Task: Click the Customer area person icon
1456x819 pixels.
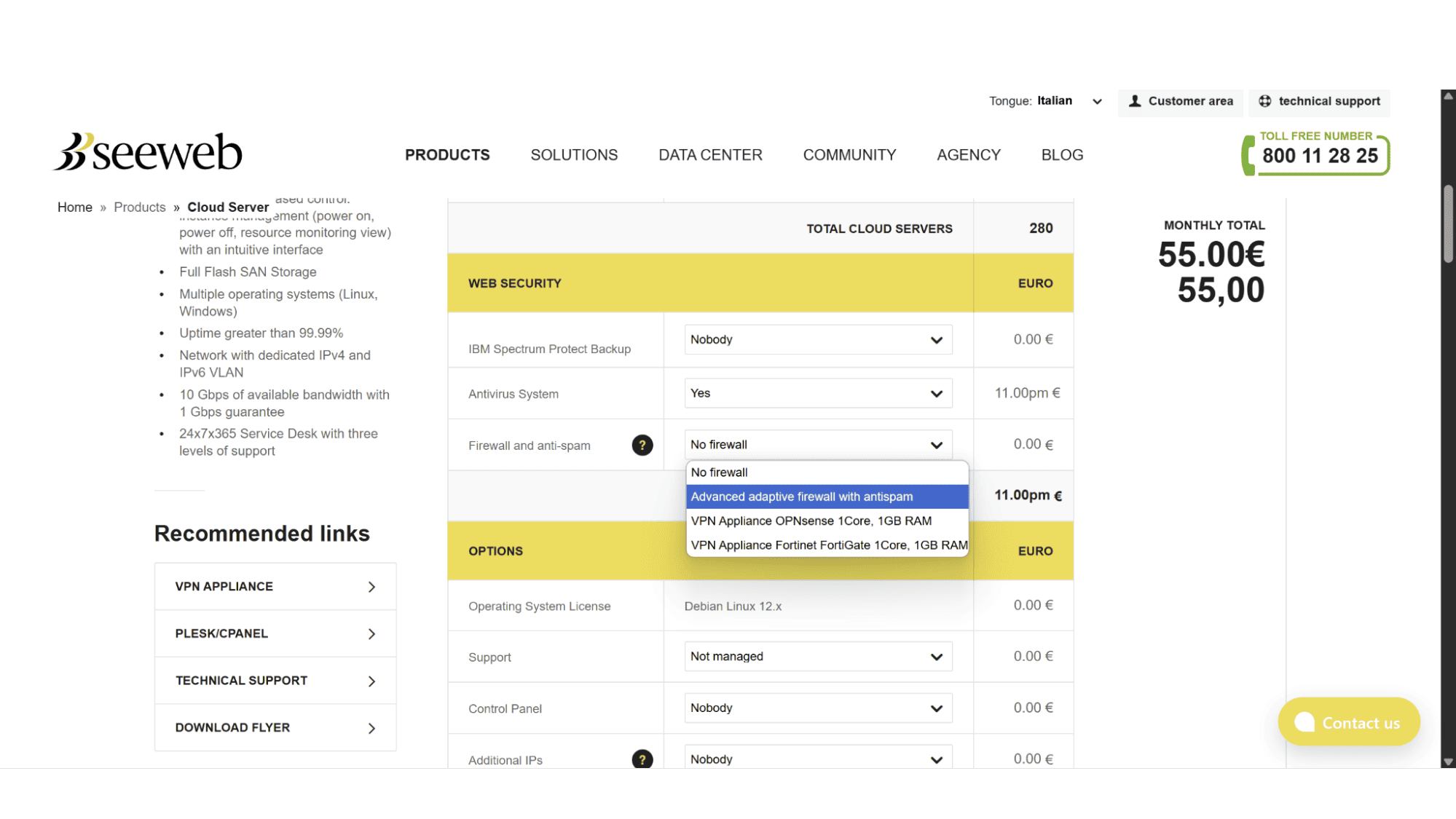Action: tap(1135, 101)
